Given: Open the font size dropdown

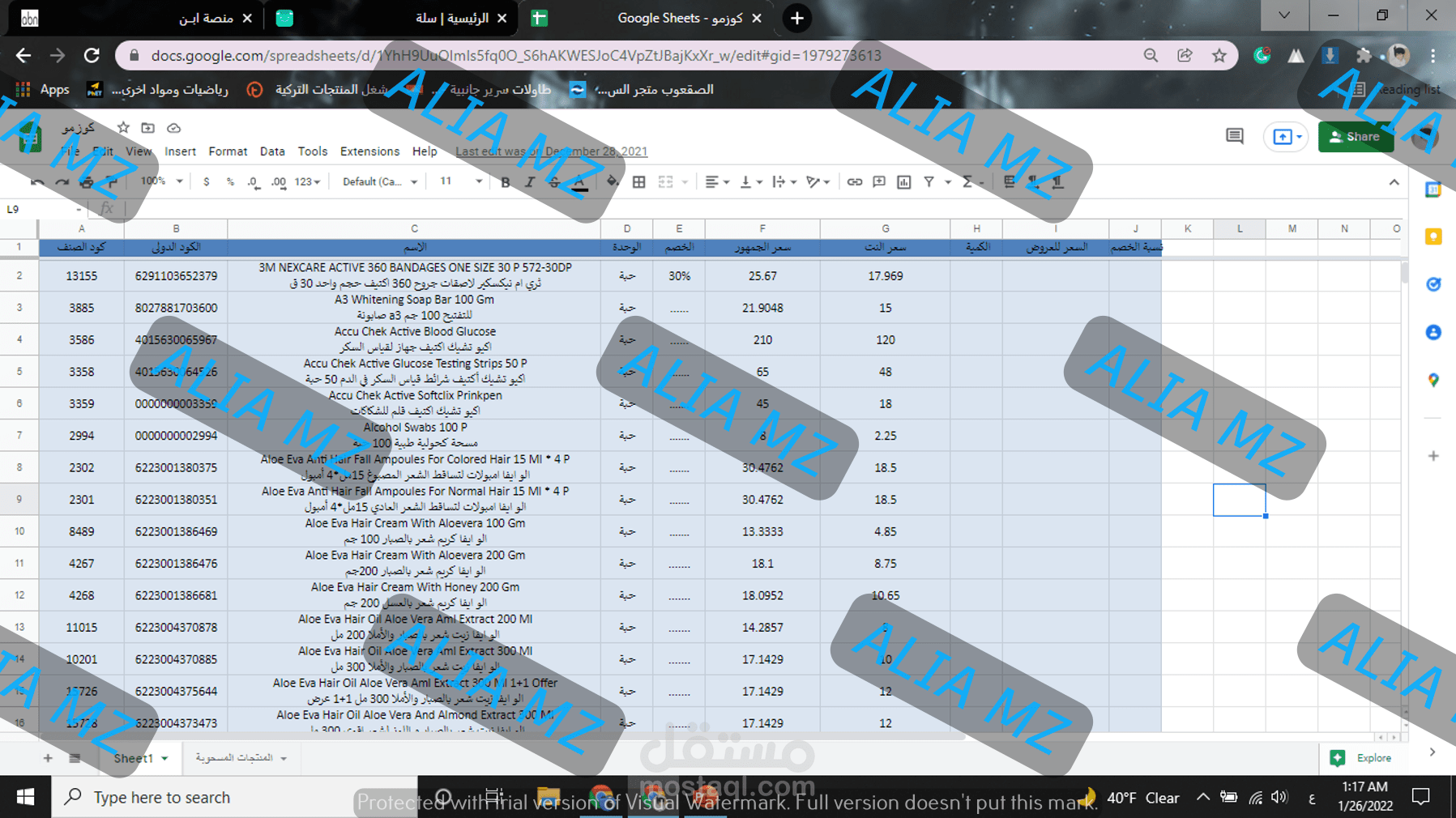Looking at the screenshot, I should [x=460, y=182].
